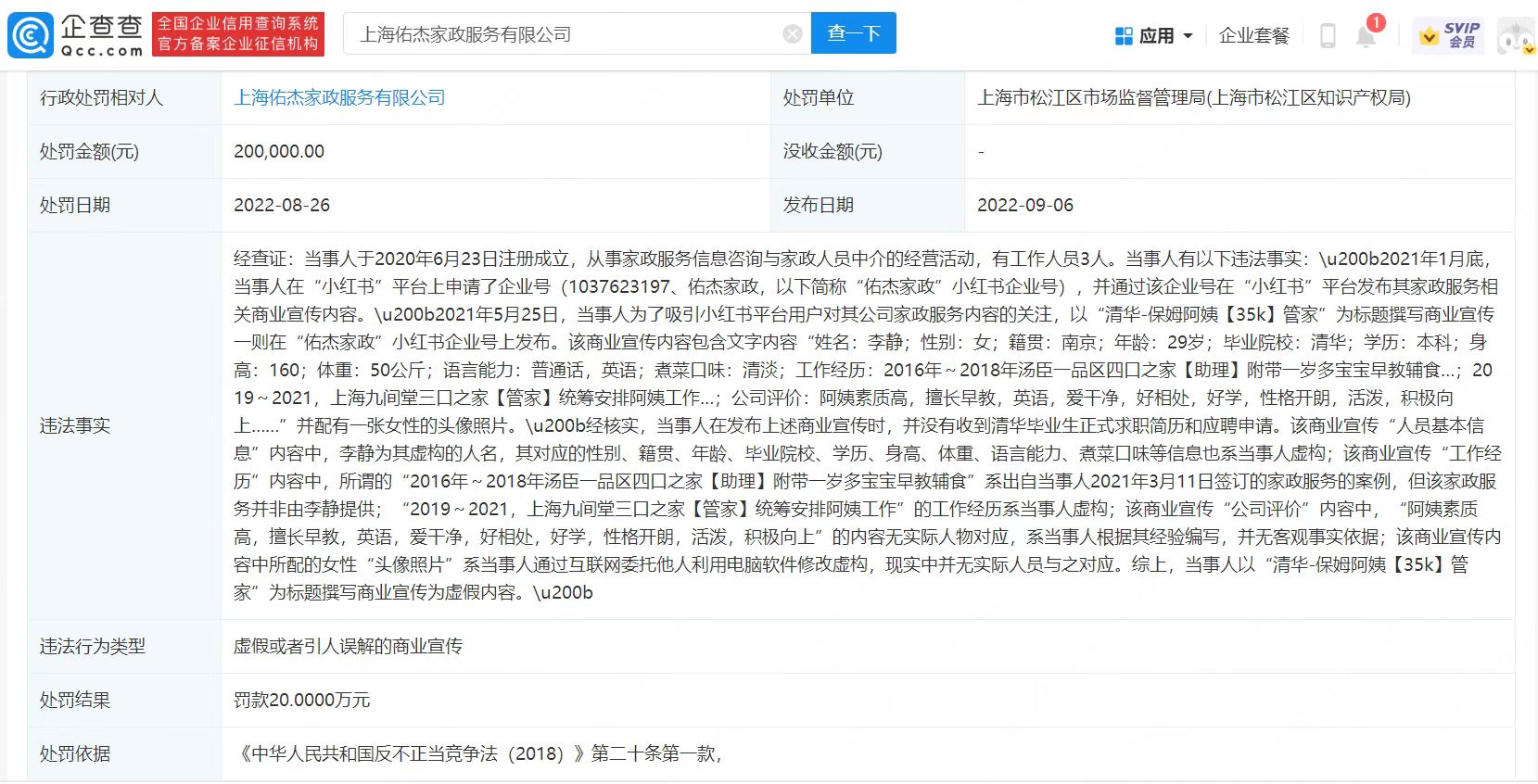Click the mobile phone icon
The width and height of the screenshot is (1538, 784).
point(1328,36)
